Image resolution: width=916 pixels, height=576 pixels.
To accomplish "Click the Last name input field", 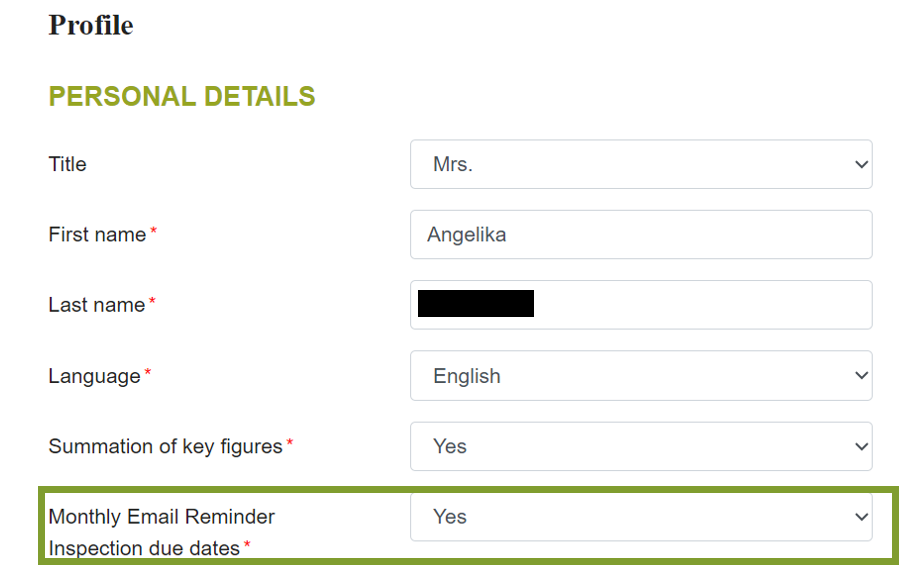I will click(x=700, y=304).
